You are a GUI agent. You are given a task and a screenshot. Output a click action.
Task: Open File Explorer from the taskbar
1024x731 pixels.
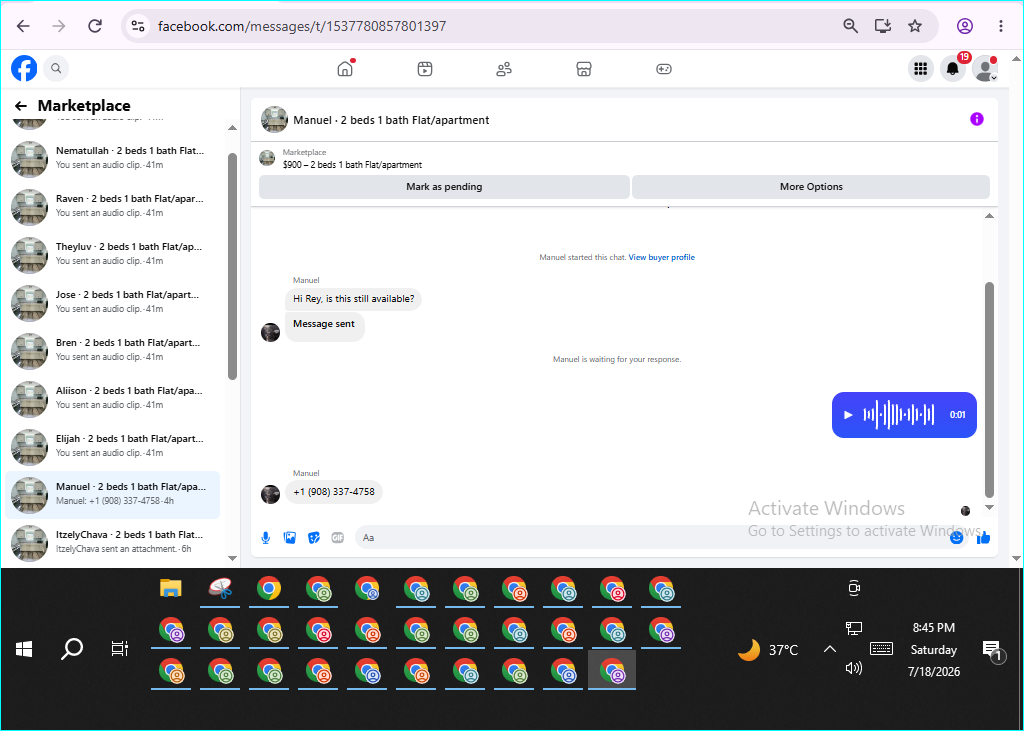click(x=171, y=589)
